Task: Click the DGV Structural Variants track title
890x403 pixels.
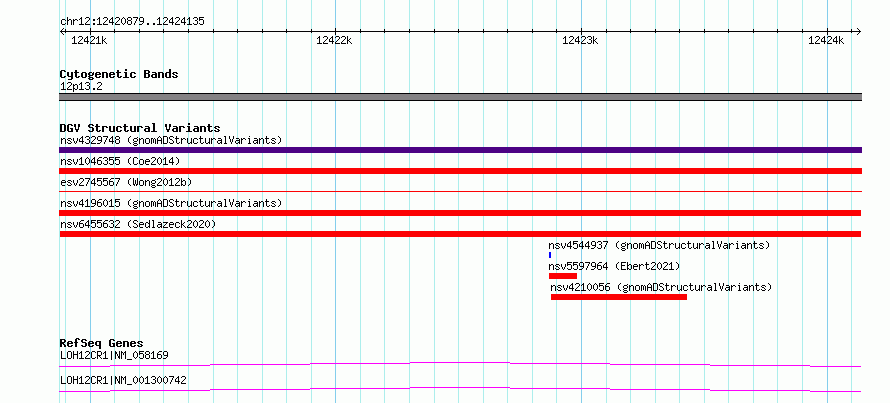Action: (140, 128)
